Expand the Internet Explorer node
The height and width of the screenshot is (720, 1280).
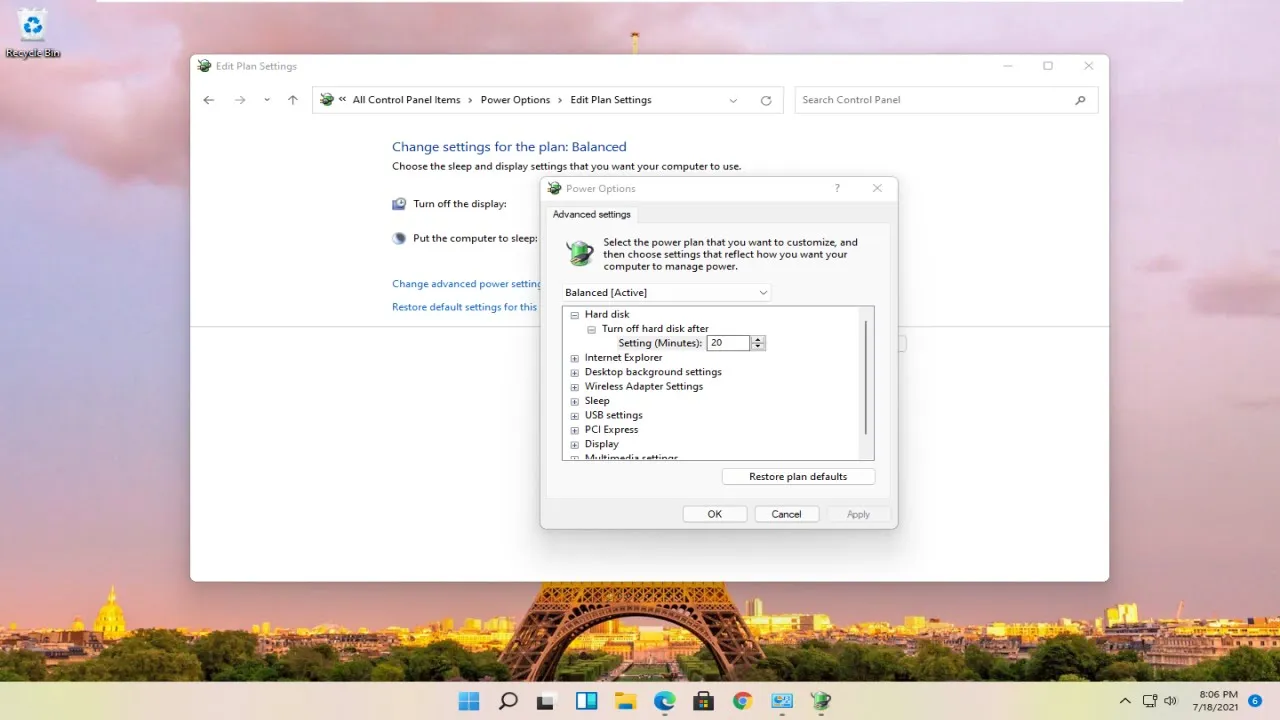pos(575,358)
